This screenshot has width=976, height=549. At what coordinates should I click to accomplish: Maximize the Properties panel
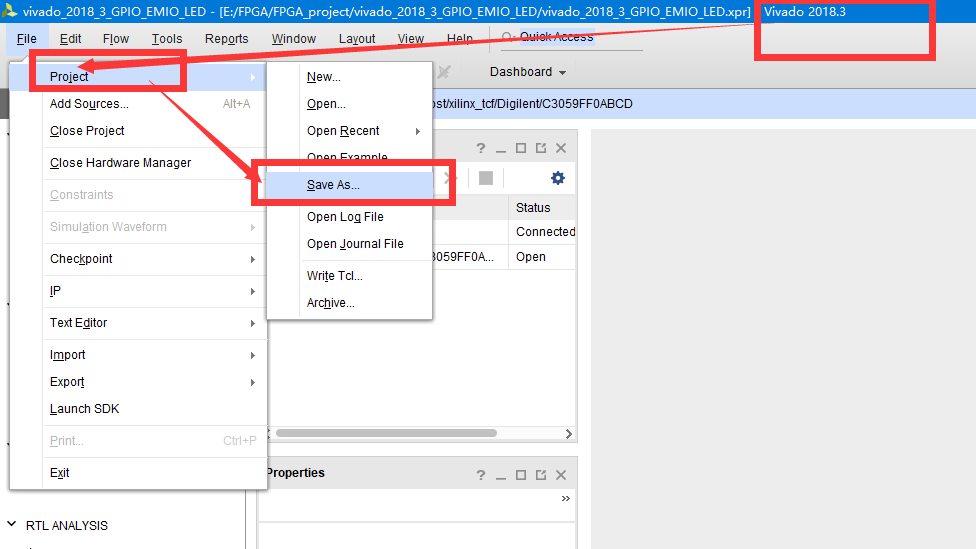tap(521, 475)
